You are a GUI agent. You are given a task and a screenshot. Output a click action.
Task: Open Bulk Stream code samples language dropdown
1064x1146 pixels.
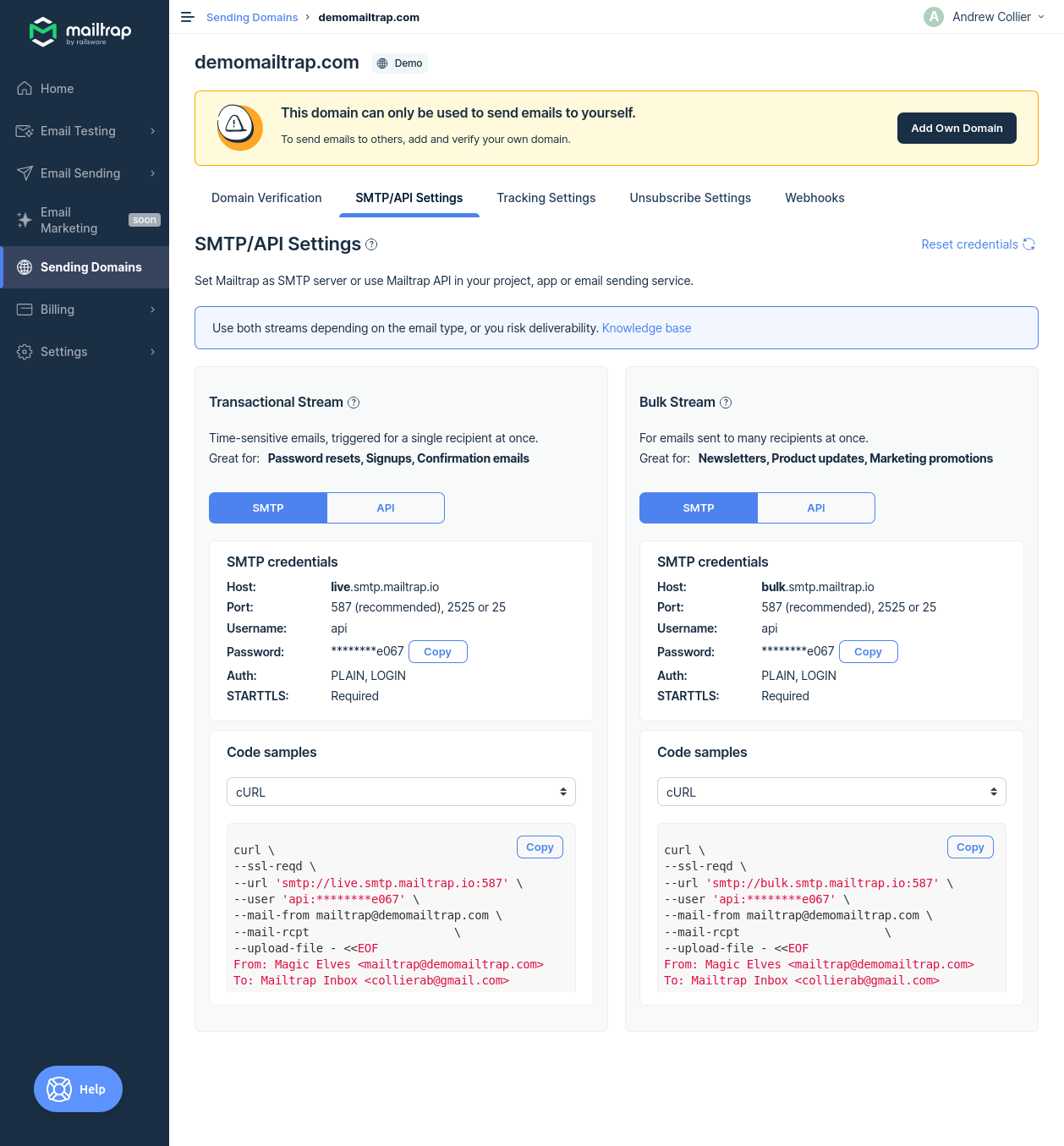click(x=831, y=792)
